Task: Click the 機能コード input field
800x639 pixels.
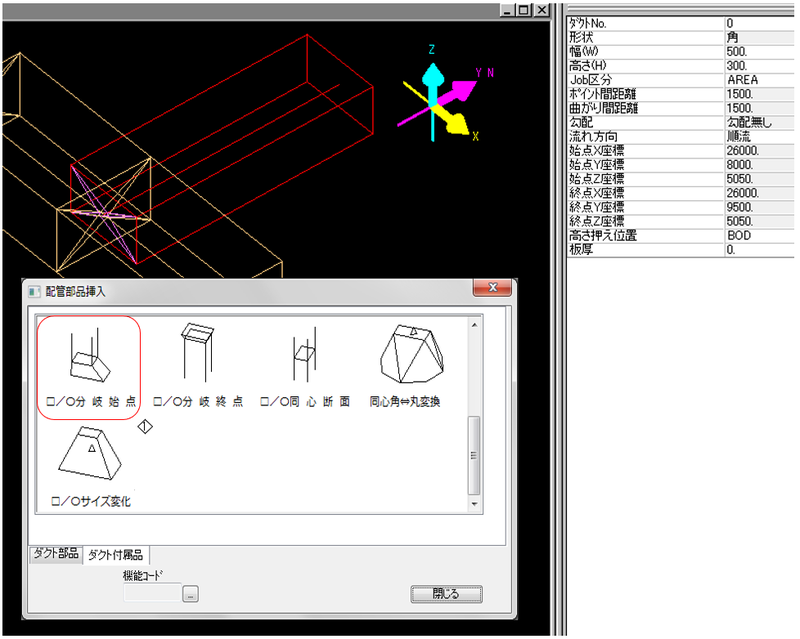Action: coord(152,594)
